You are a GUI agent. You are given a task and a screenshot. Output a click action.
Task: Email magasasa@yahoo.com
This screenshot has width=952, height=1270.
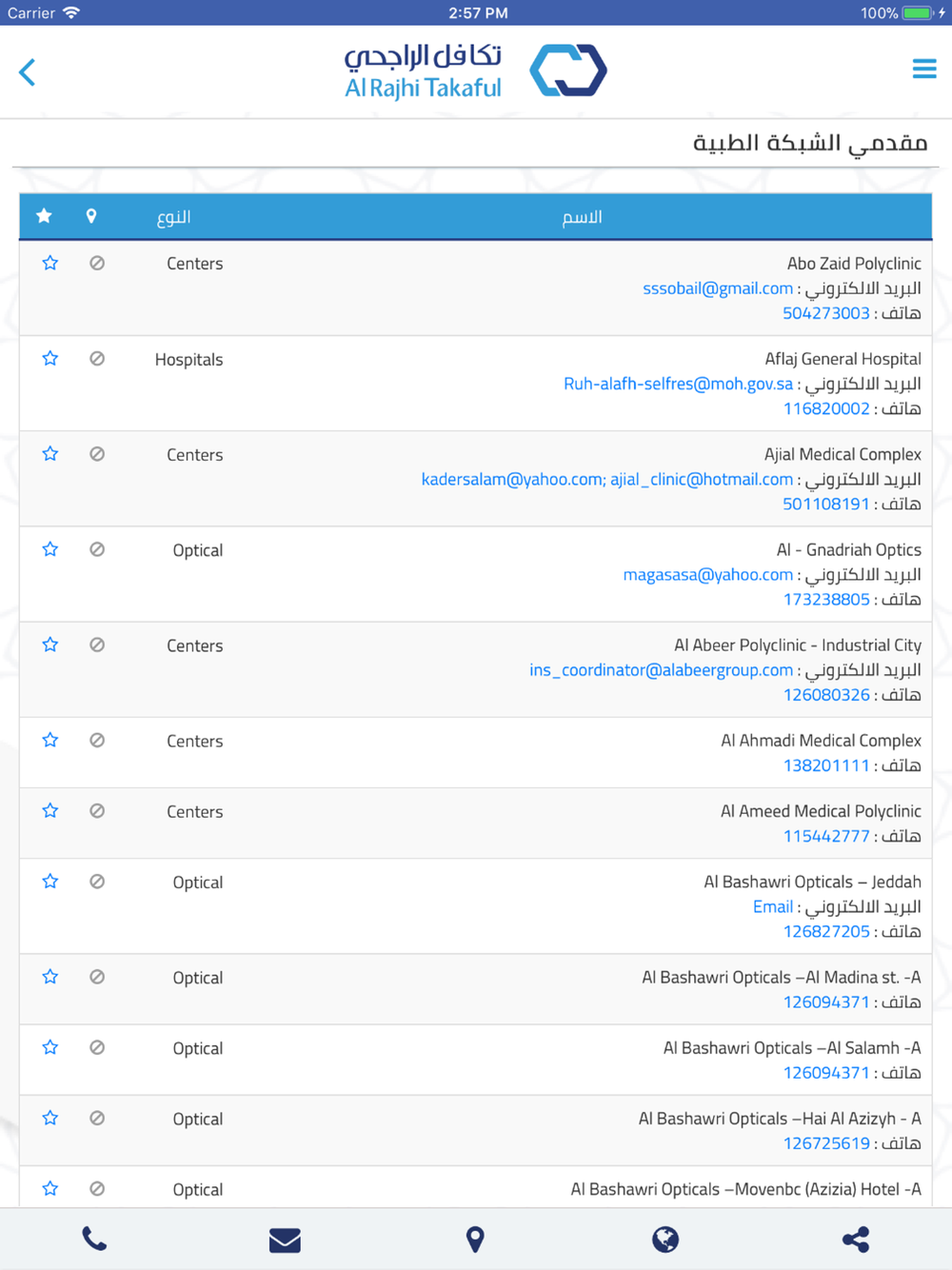point(708,574)
